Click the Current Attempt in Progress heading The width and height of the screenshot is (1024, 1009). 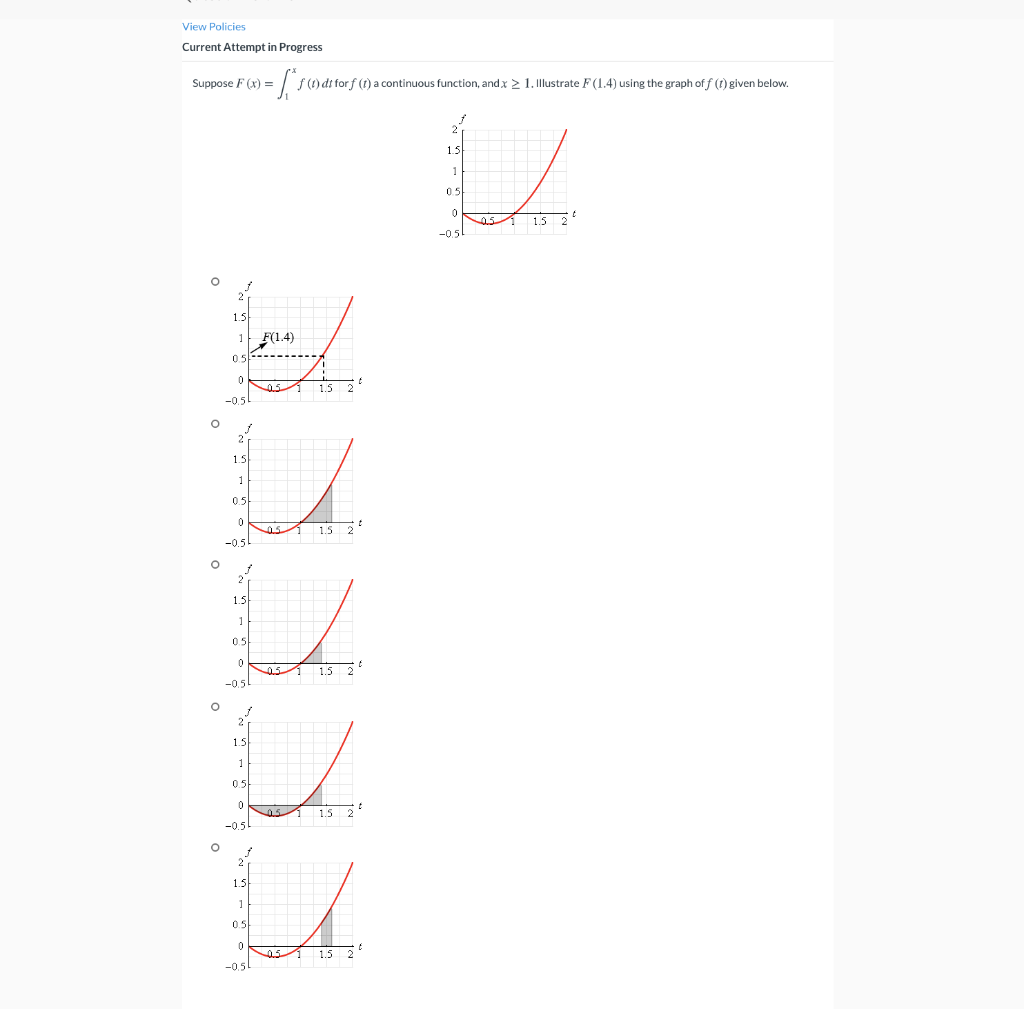[x=251, y=47]
